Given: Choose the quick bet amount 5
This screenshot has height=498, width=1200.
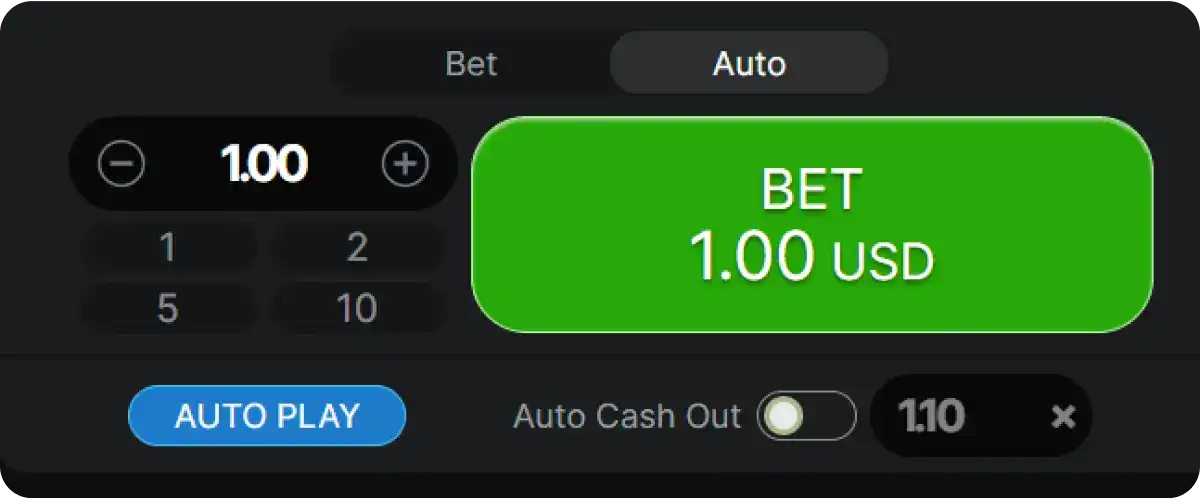Looking at the screenshot, I should (x=168, y=309).
